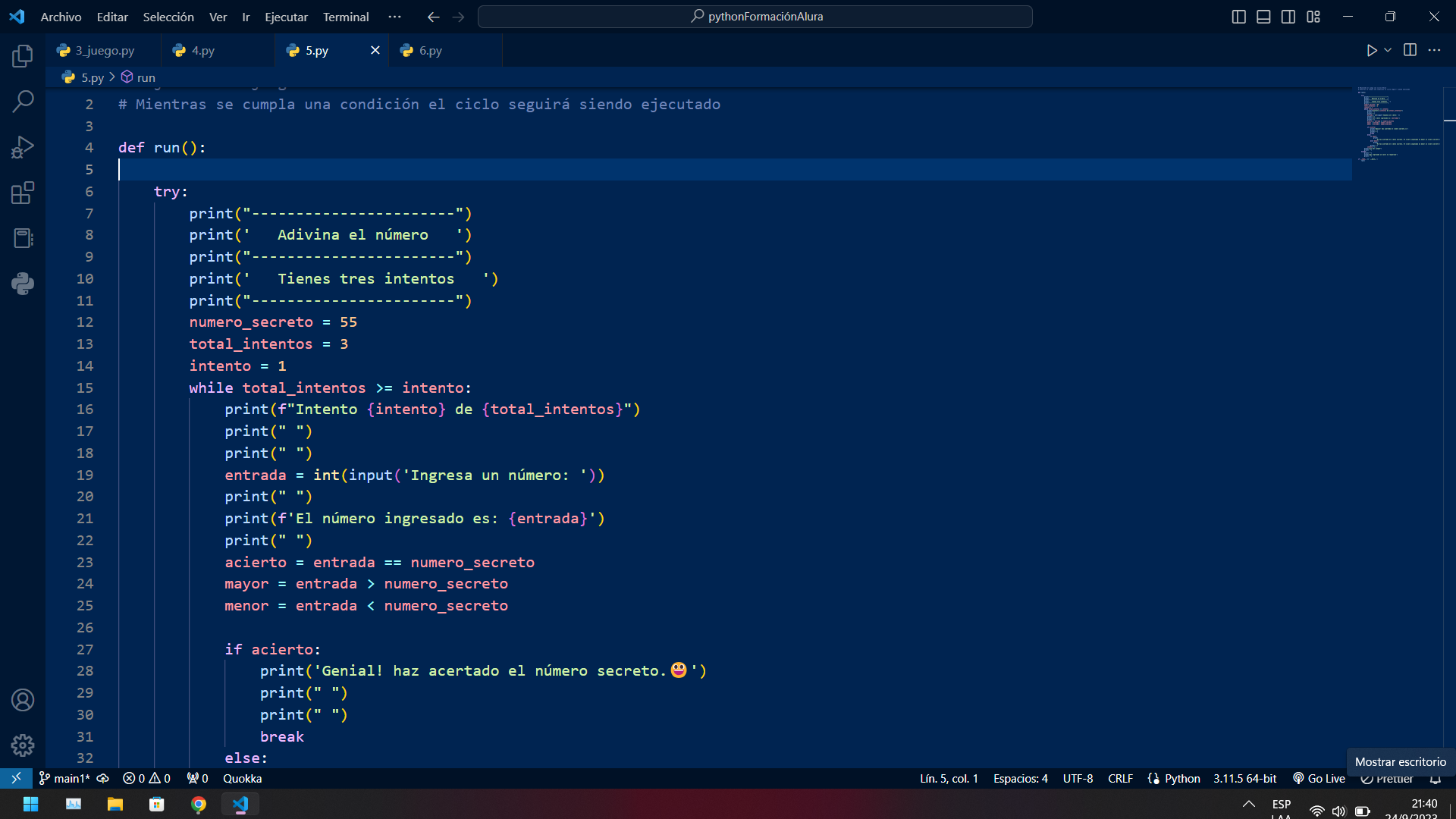Open Chrome from taskbar
The width and height of the screenshot is (1456, 819).
pyautogui.click(x=199, y=804)
